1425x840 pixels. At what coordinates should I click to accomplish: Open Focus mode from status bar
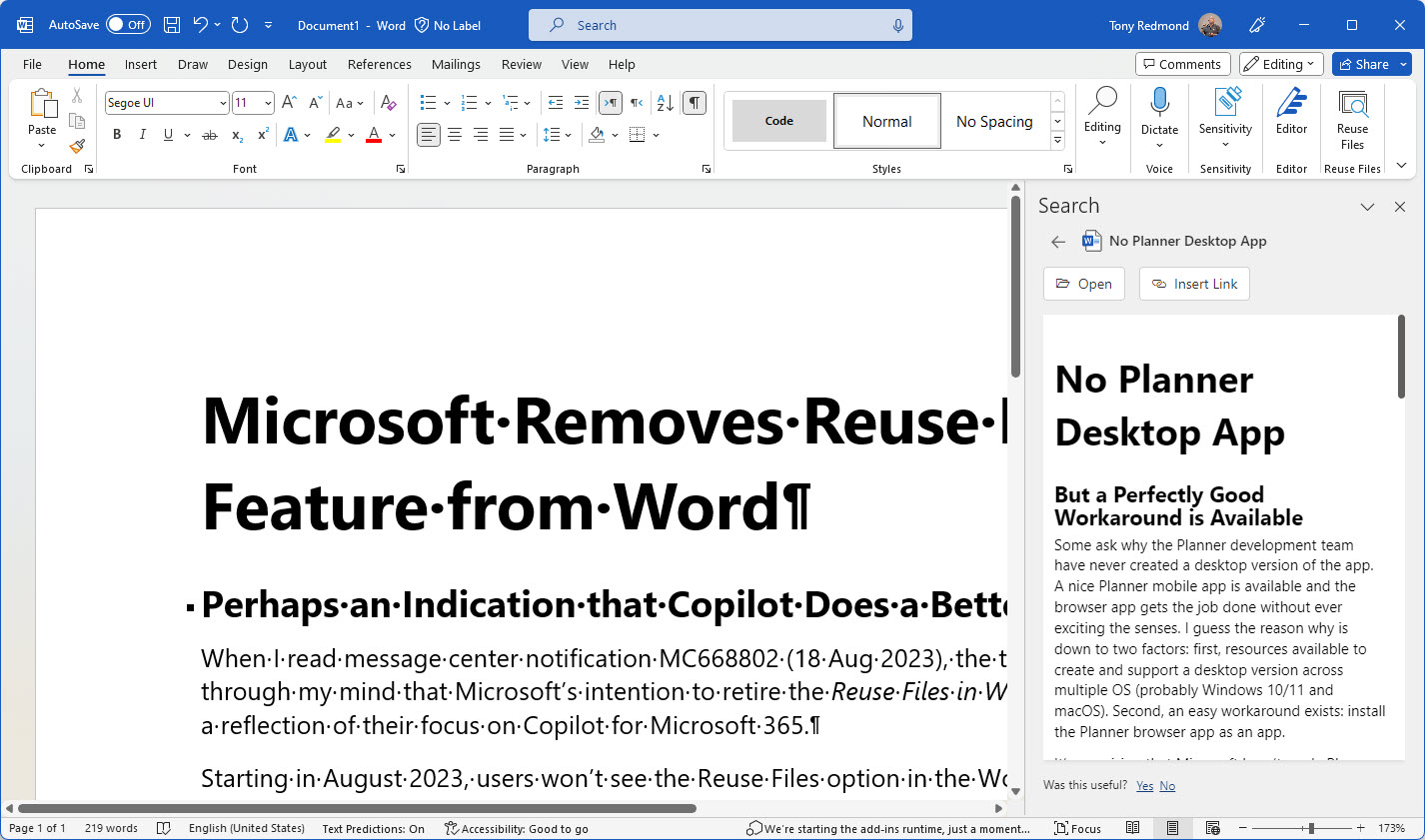[x=1077, y=828]
